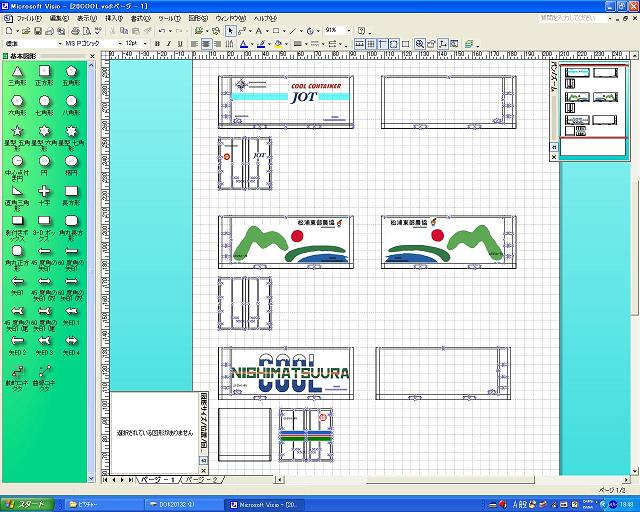Toggle left text alignment

tap(195, 44)
